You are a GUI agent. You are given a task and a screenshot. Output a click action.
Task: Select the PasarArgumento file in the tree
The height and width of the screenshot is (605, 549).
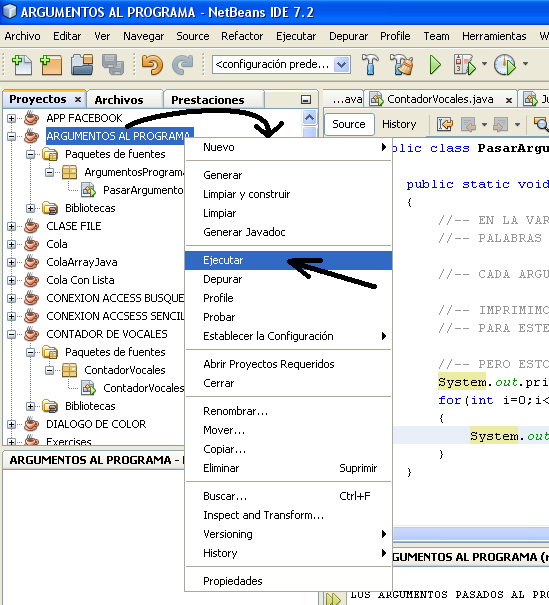coord(143,190)
